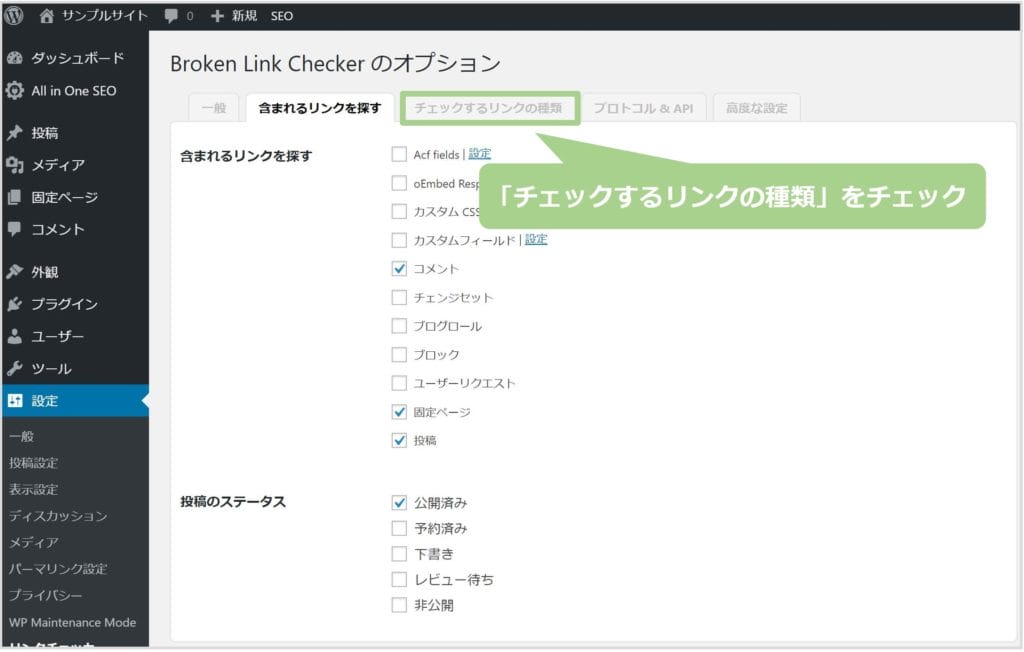Click the plus icon for 新規
This screenshot has width=1024, height=652.
[216, 16]
